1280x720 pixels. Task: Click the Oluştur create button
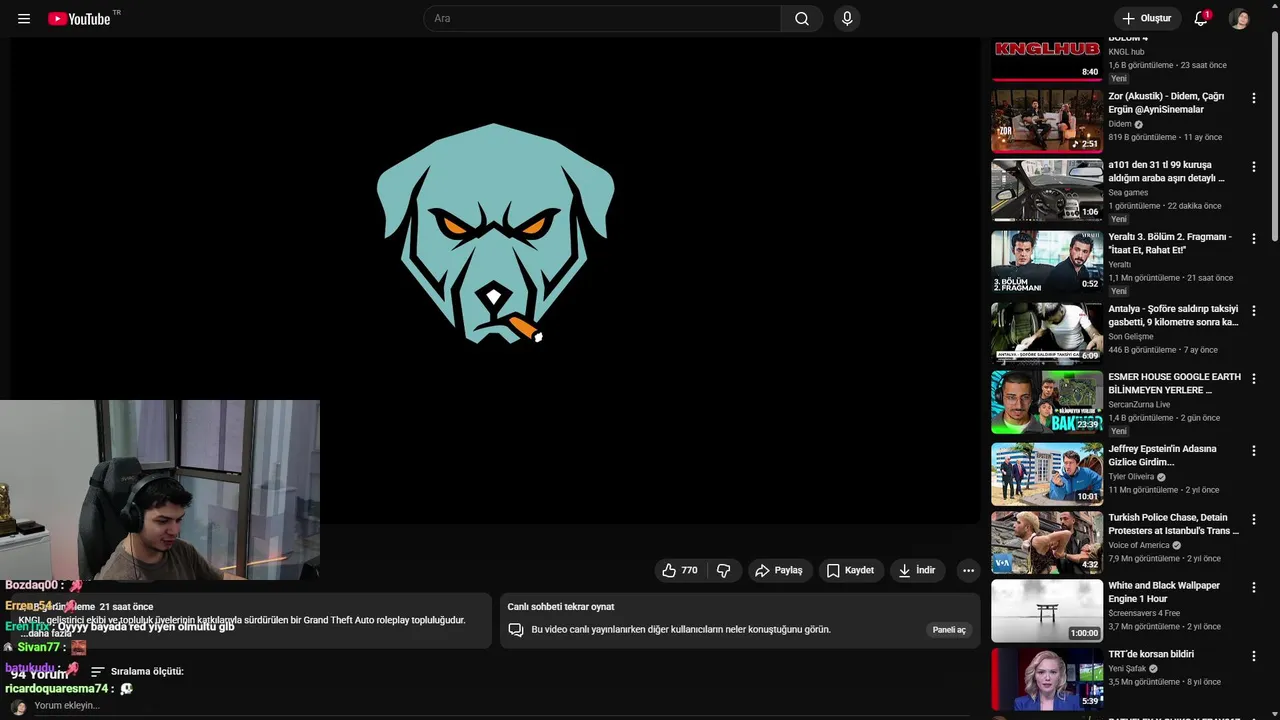coord(1148,19)
